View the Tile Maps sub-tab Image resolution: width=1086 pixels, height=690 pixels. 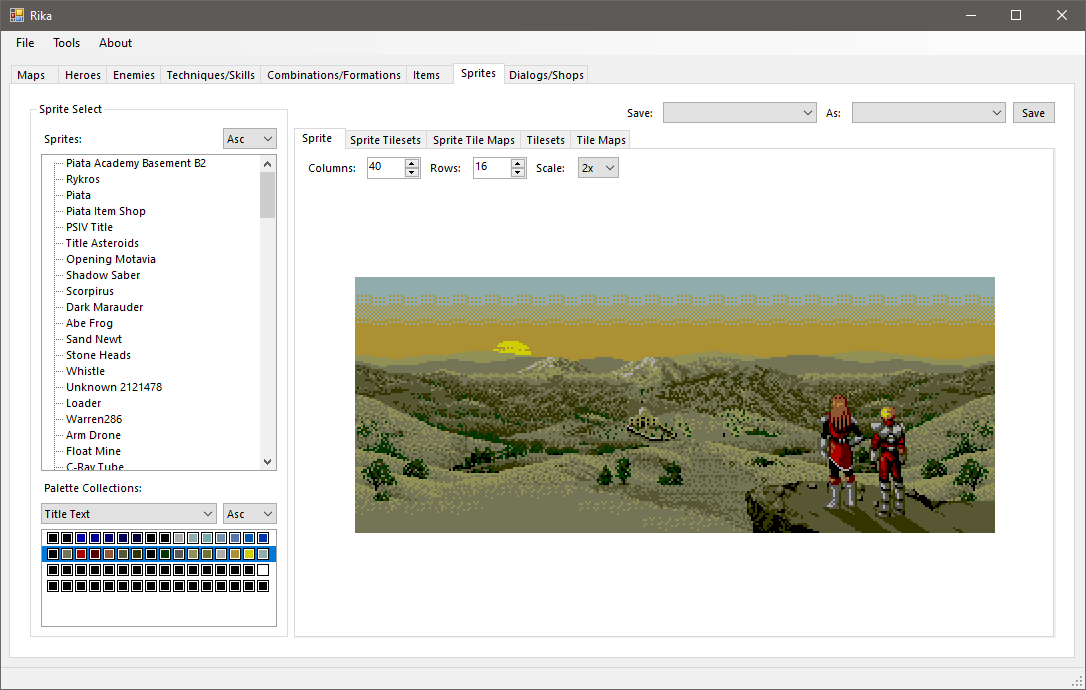(x=600, y=140)
